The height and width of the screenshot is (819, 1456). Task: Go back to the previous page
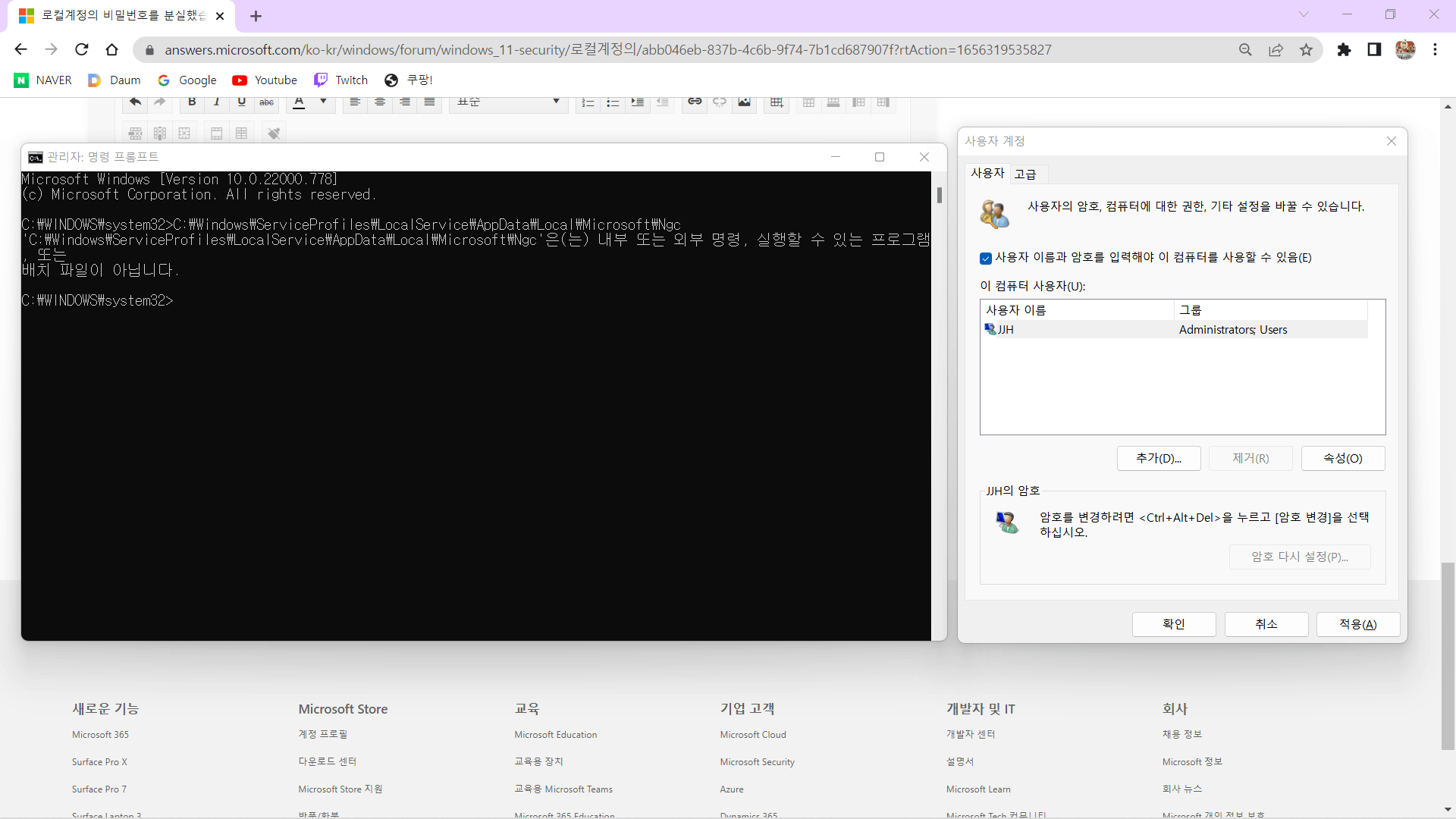point(20,49)
